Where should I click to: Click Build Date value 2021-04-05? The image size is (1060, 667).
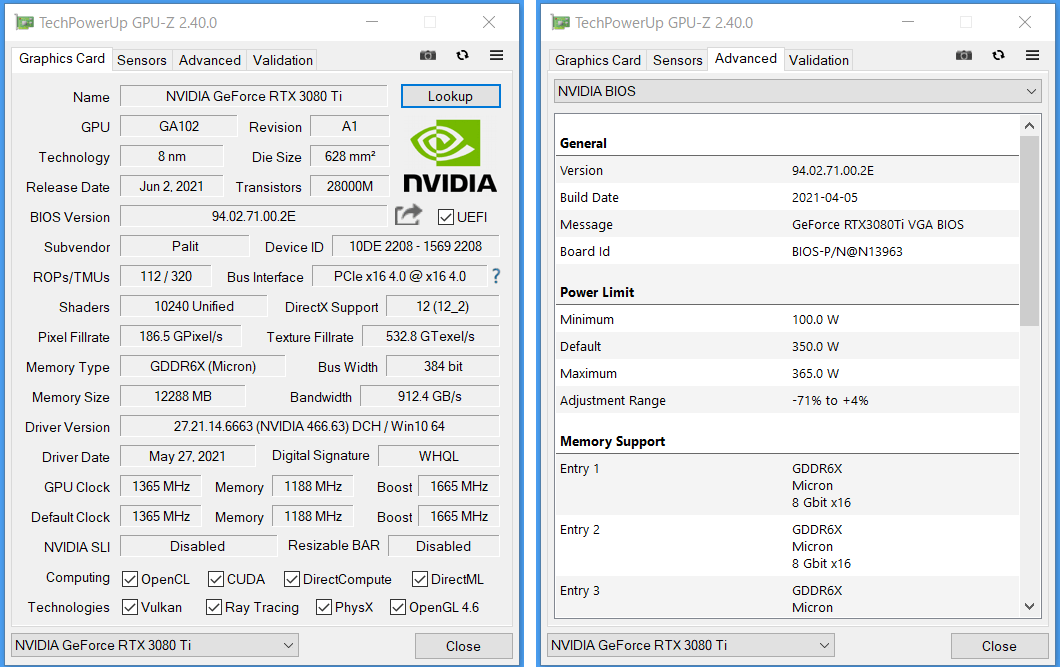pos(825,197)
